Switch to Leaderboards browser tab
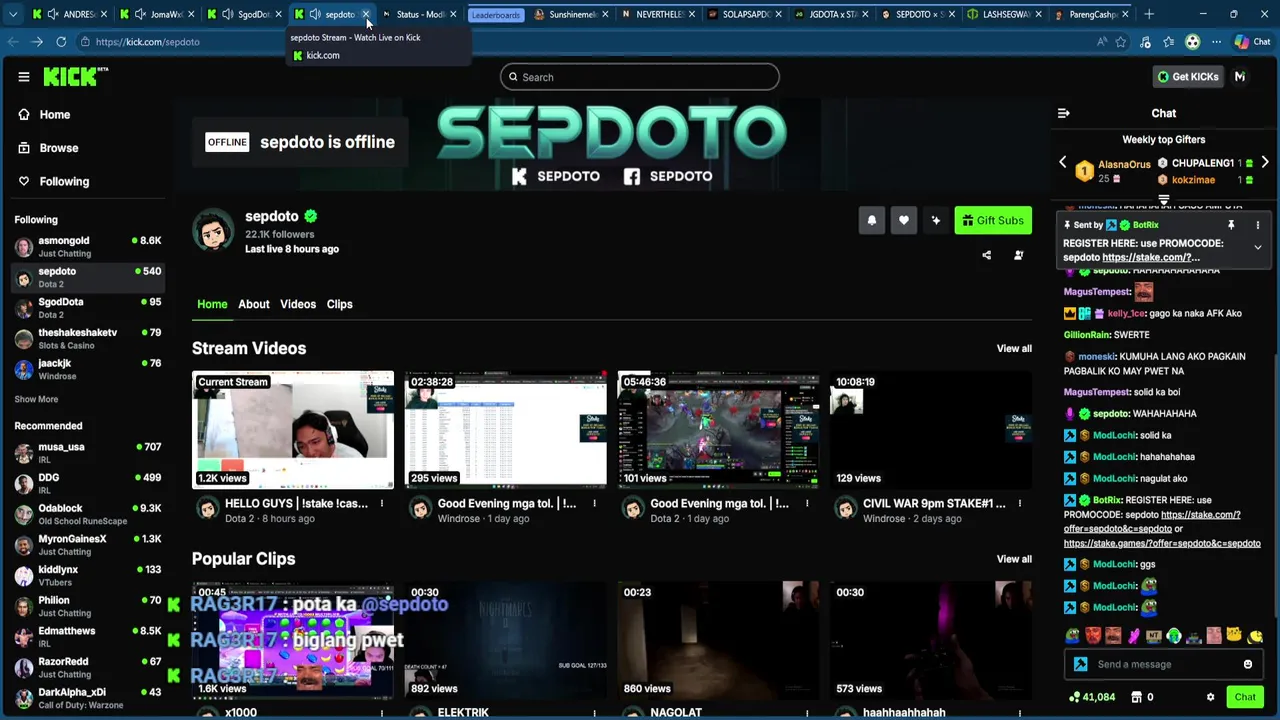Viewport: 1280px width, 720px height. 496,14
